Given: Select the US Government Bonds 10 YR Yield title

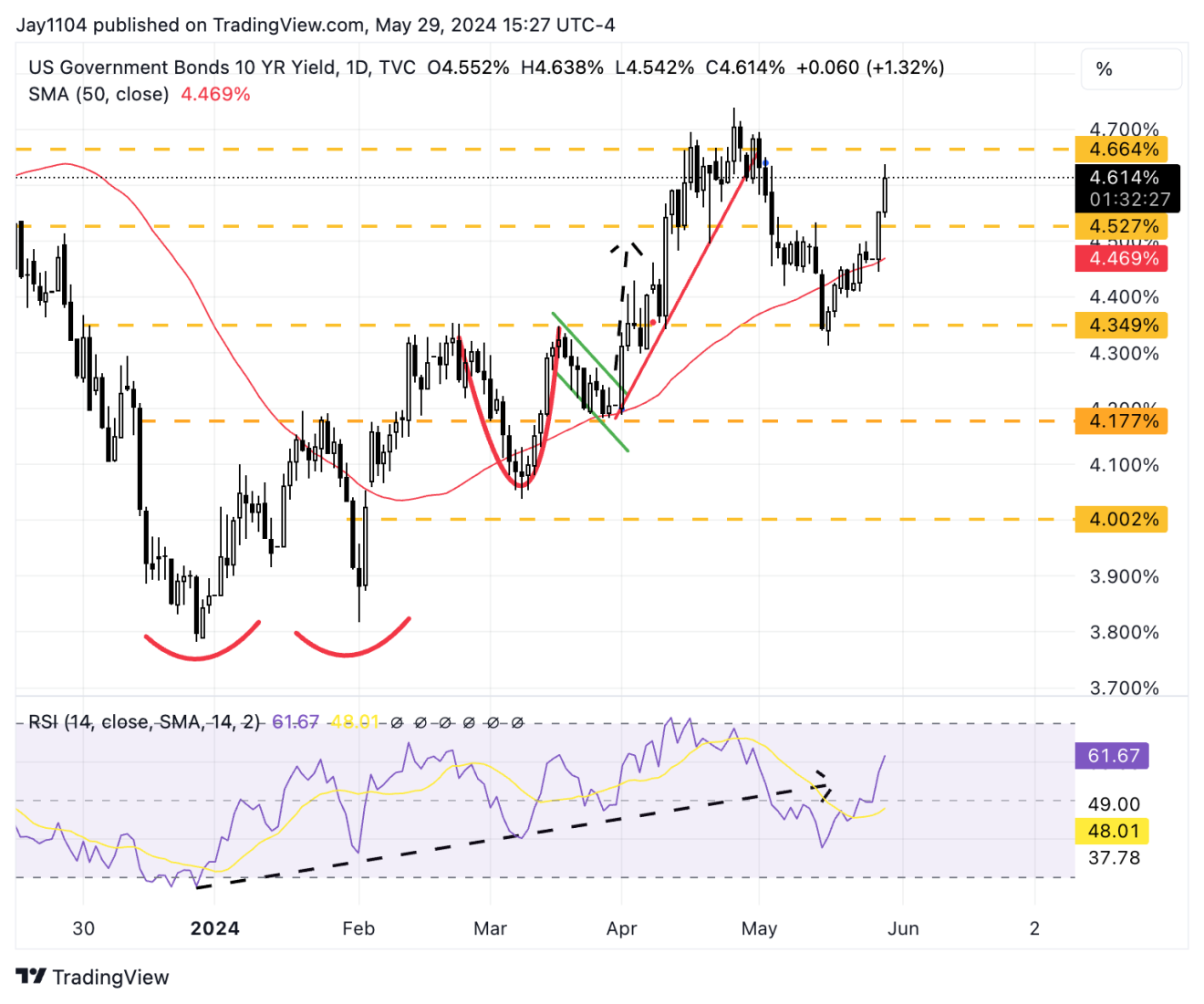Looking at the screenshot, I should coord(182,67).
